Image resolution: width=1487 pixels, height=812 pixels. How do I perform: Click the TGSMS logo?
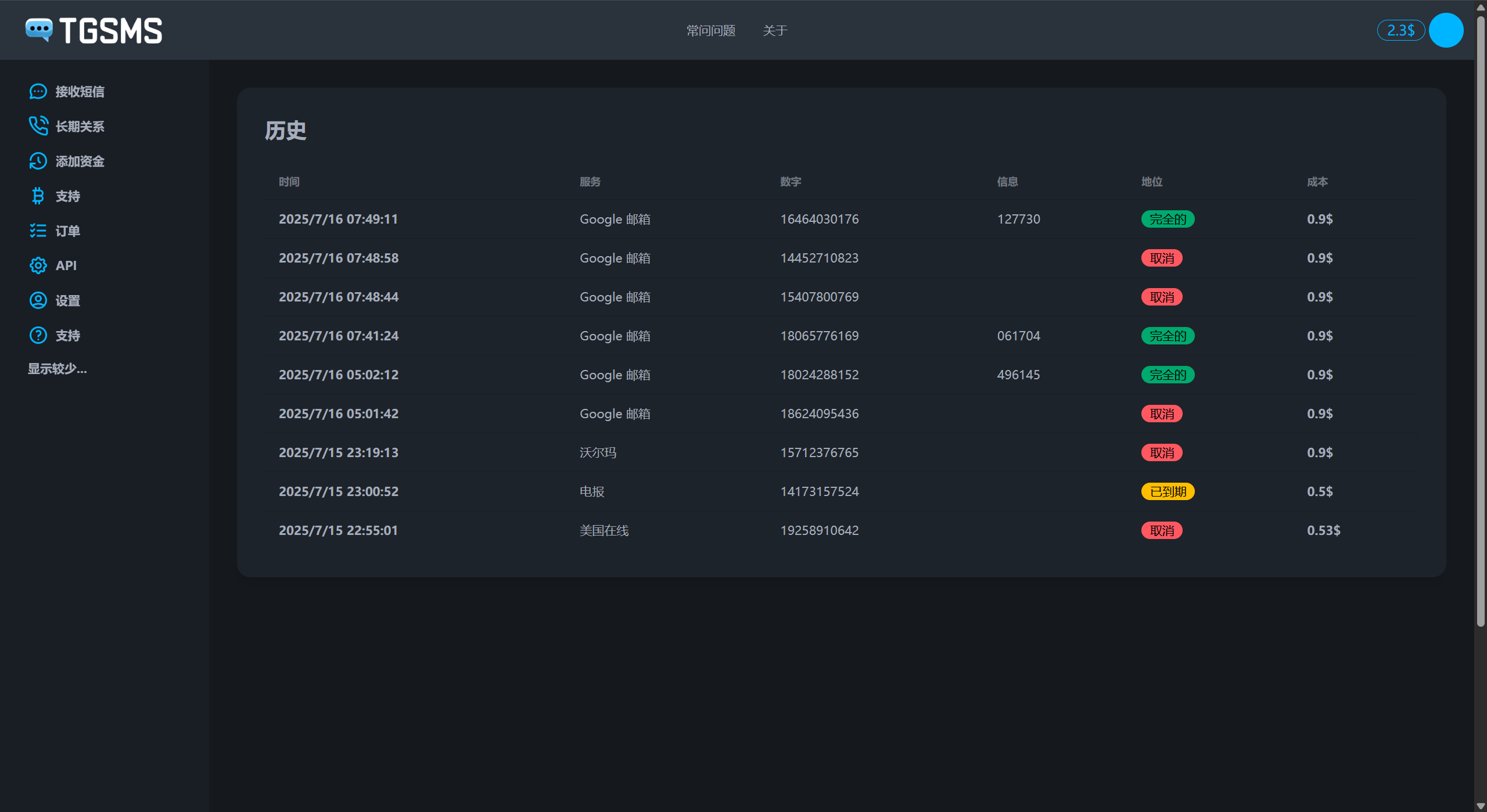(94, 30)
